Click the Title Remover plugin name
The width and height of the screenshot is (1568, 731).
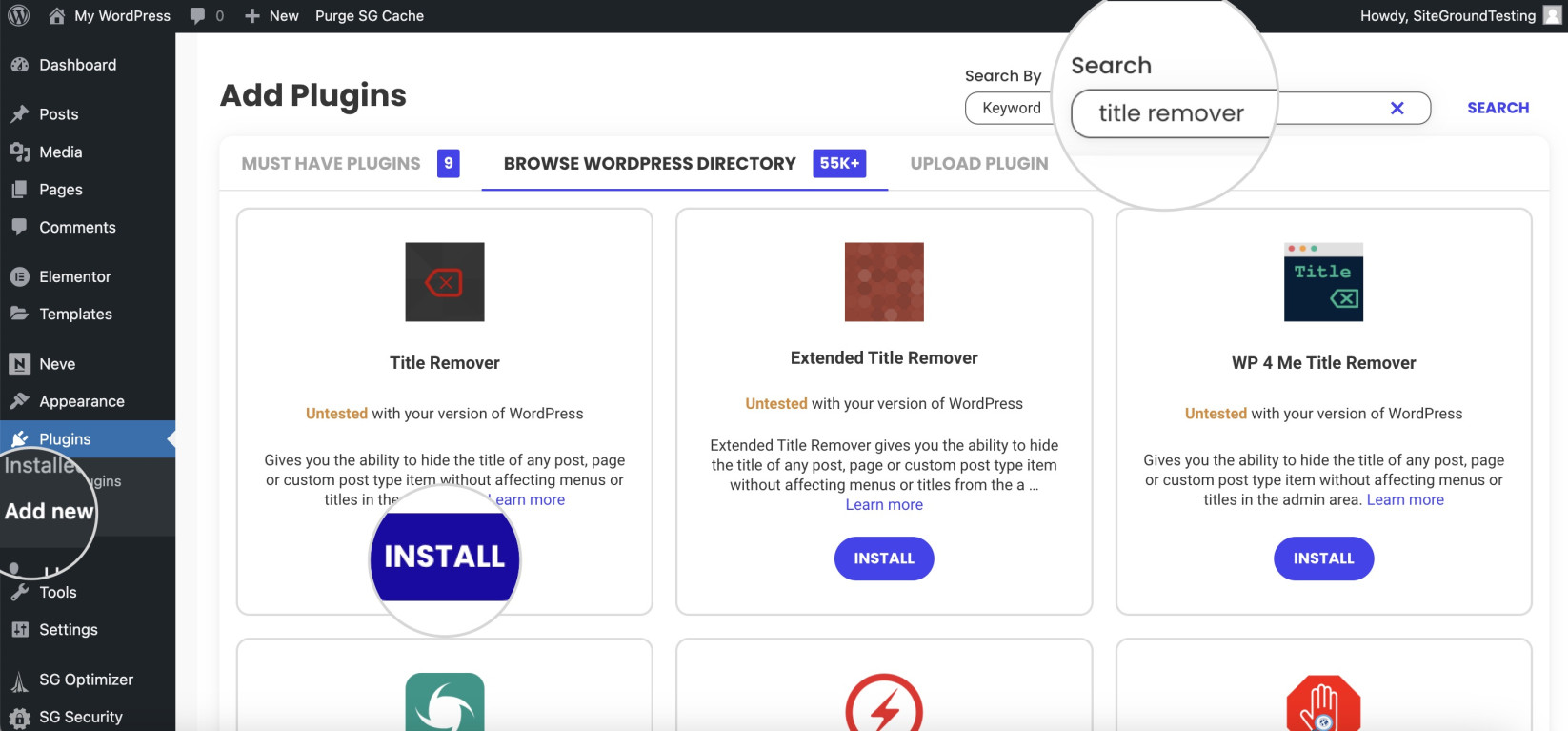coord(445,363)
